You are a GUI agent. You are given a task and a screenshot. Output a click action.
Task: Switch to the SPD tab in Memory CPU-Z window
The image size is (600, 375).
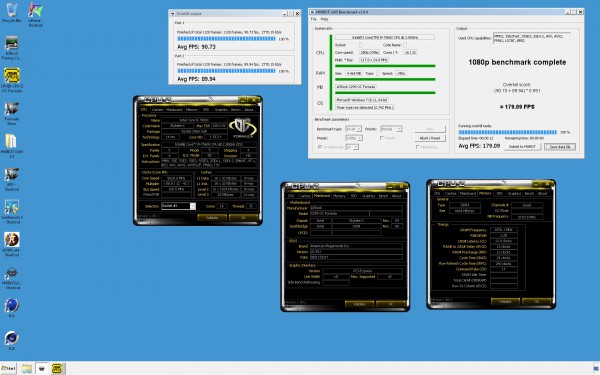pos(500,193)
